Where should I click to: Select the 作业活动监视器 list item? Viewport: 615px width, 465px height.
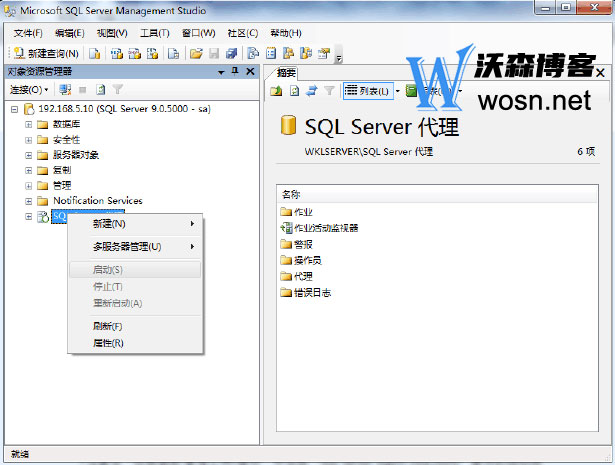[x=319, y=228]
